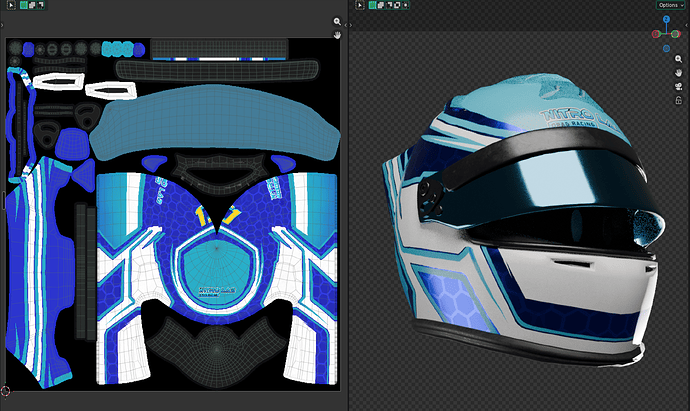Select the tweak tool in 3D viewport header
This screenshot has height=411, width=690.
[360, 5]
